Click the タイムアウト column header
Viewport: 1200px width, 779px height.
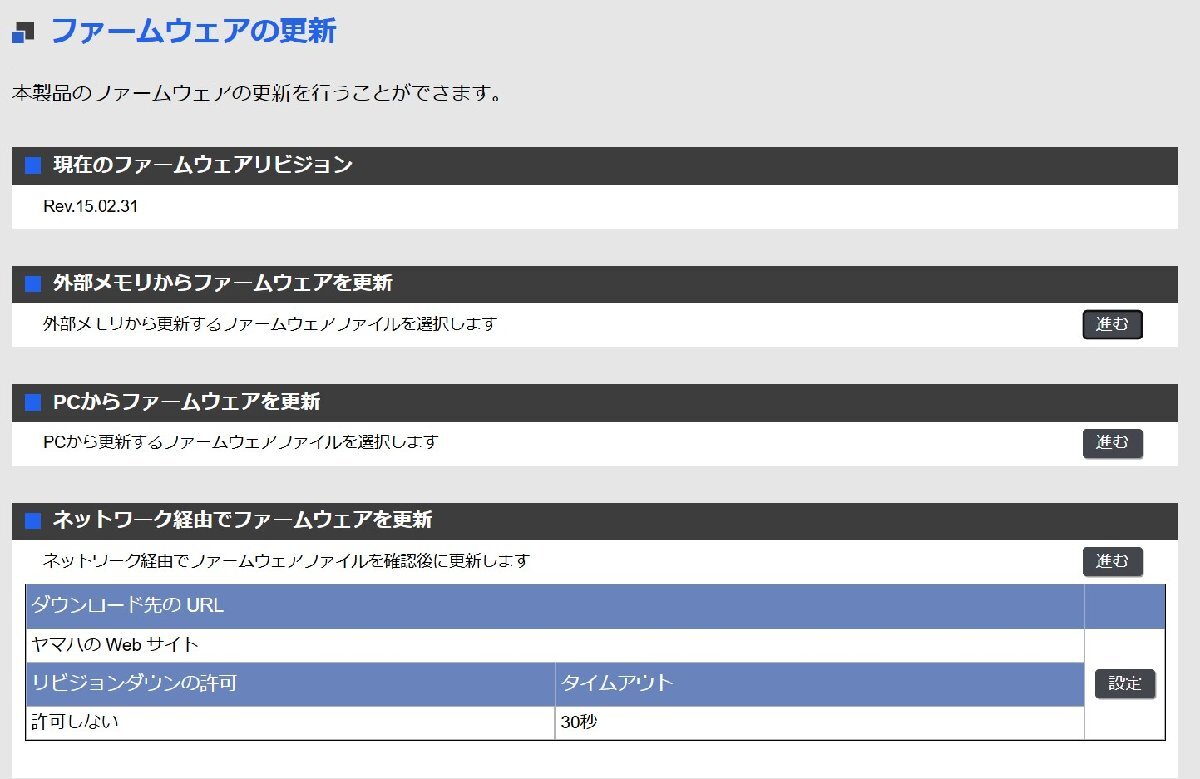click(x=820, y=684)
